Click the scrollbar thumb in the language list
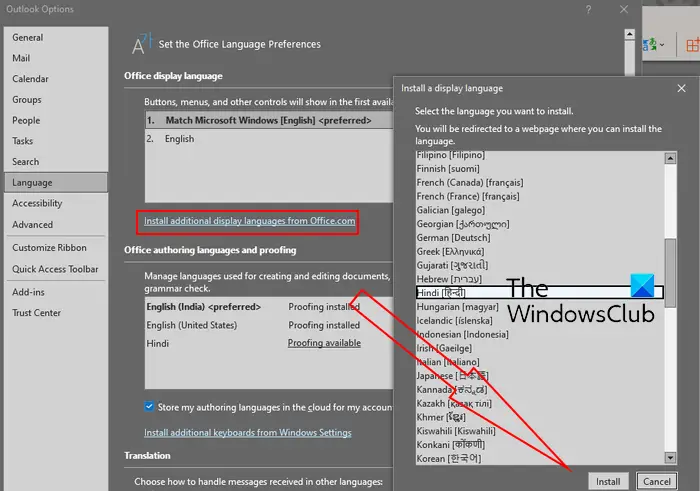The image size is (700, 491). click(x=670, y=273)
